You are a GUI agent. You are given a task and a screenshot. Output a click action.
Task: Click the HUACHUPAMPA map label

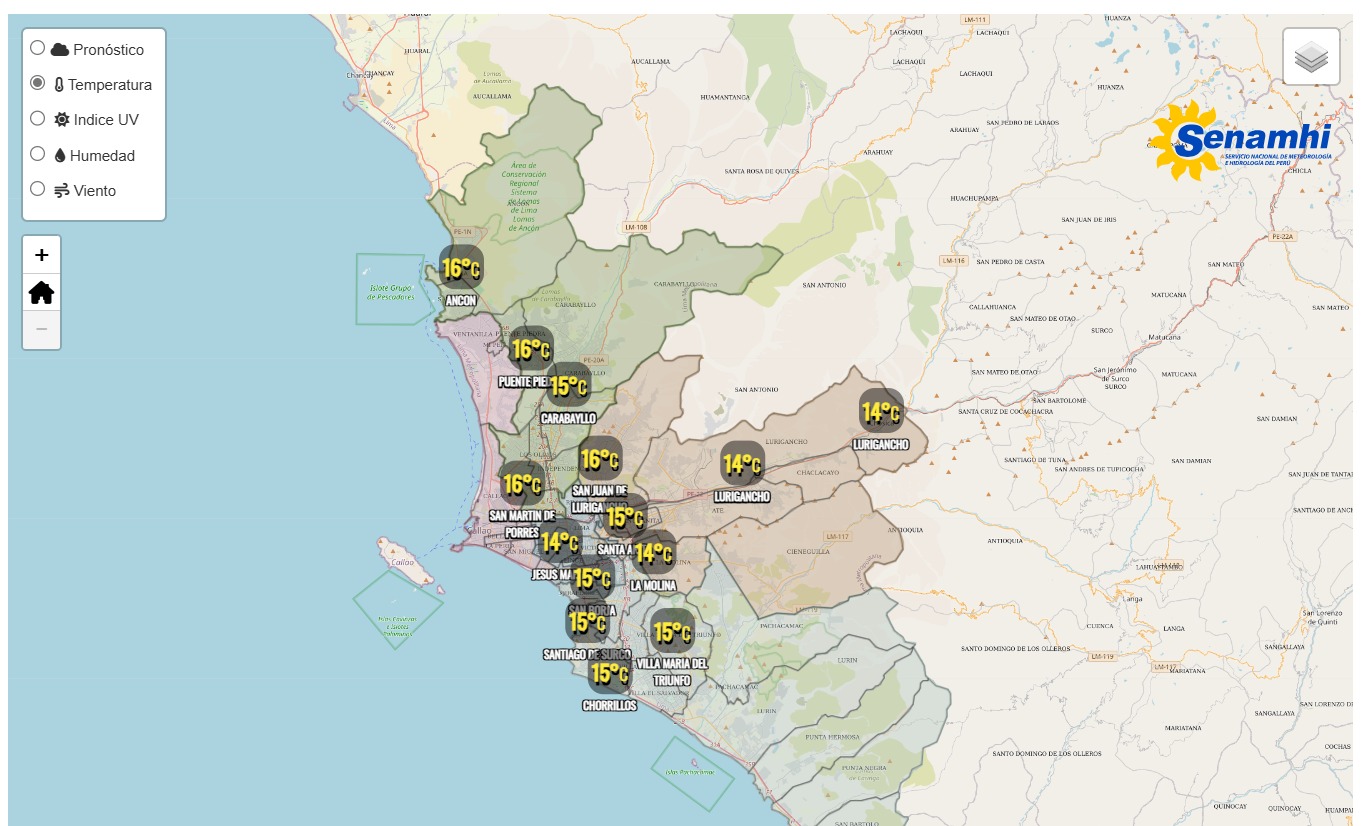(x=975, y=198)
